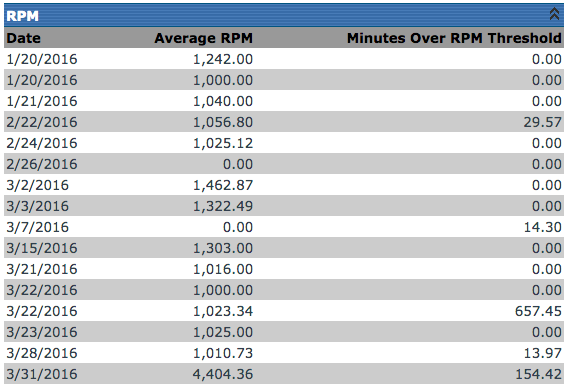Select the 657.45 minutes over threshold value
566x390 pixels.
538,311
